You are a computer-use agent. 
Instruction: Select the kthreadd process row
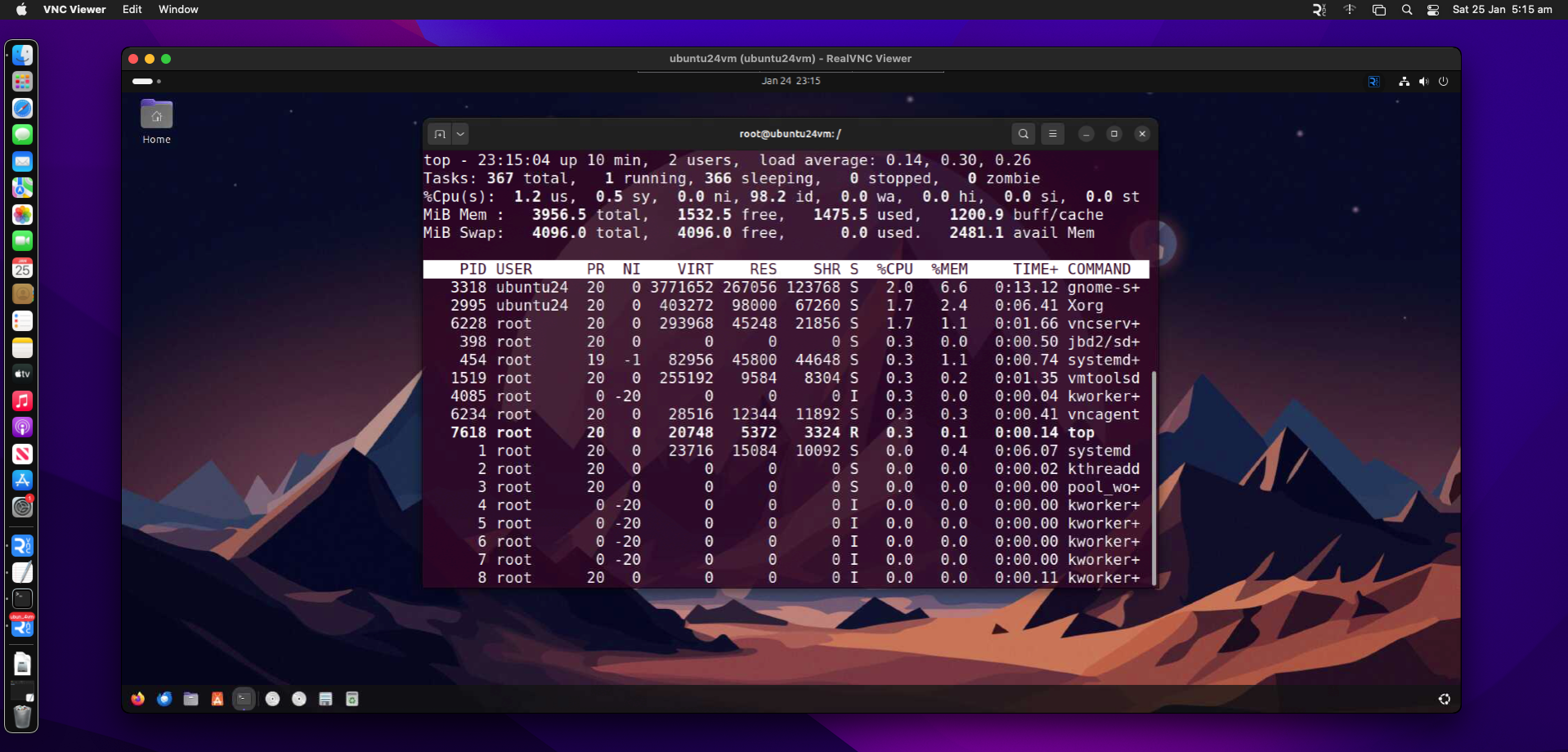pyautogui.click(x=786, y=469)
